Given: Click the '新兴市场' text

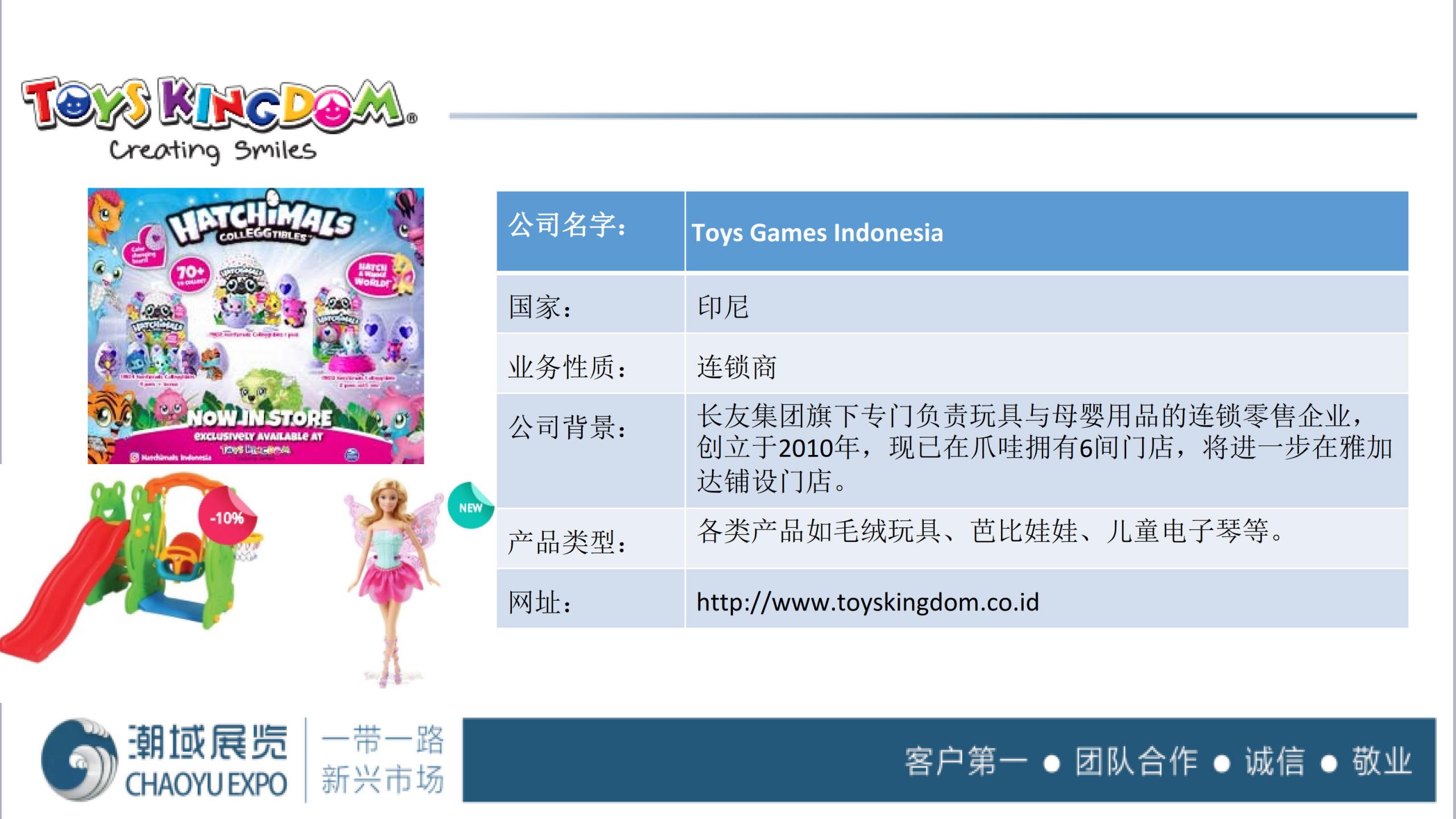Looking at the screenshot, I should (382, 779).
